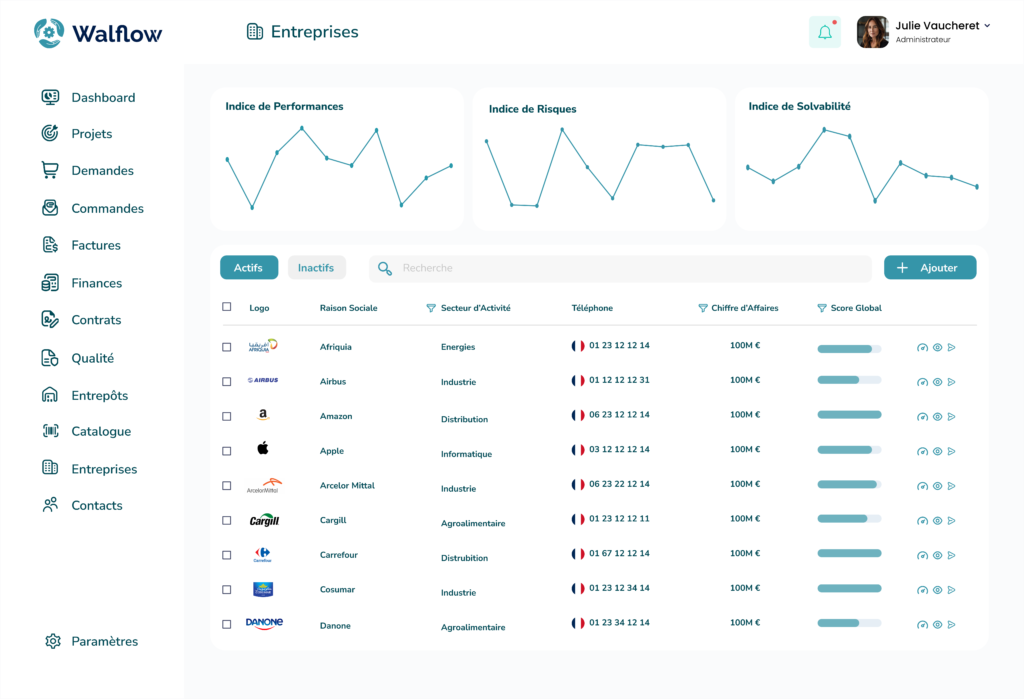Image resolution: width=1024 pixels, height=699 pixels.
Task: Select all rows with the header checkbox
Action: pyautogui.click(x=226, y=307)
